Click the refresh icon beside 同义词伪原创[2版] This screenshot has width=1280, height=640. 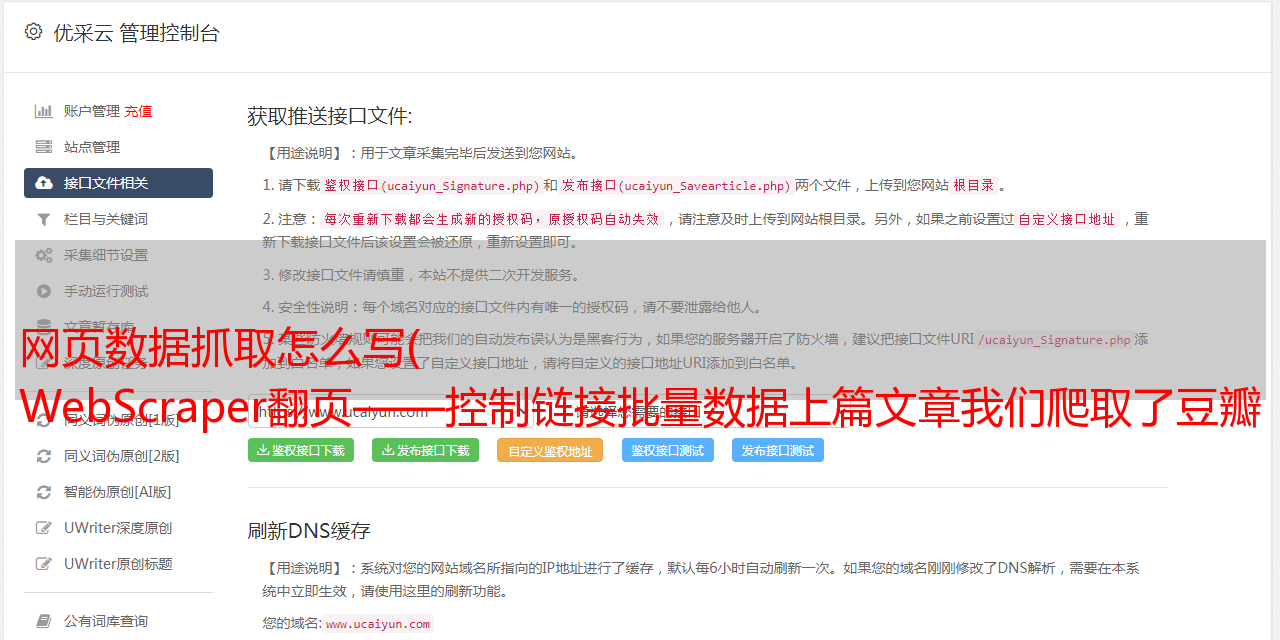click(x=44, y=456)
